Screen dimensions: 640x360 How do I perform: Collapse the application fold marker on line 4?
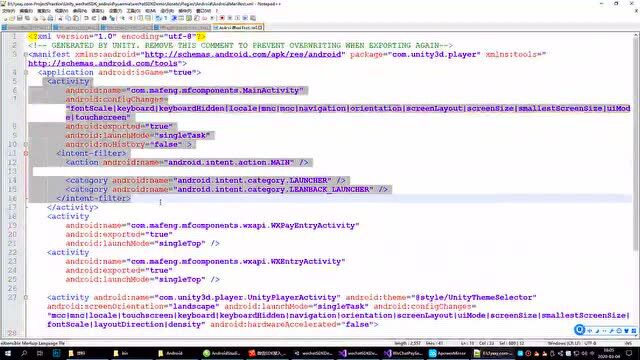pyautogui.click(x=26, y=72)
